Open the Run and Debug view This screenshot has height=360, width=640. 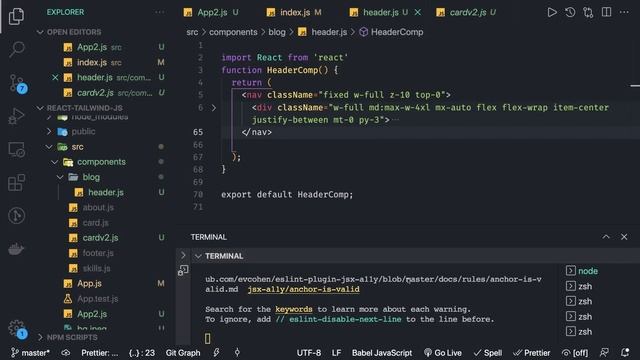[x=16, y=116]
